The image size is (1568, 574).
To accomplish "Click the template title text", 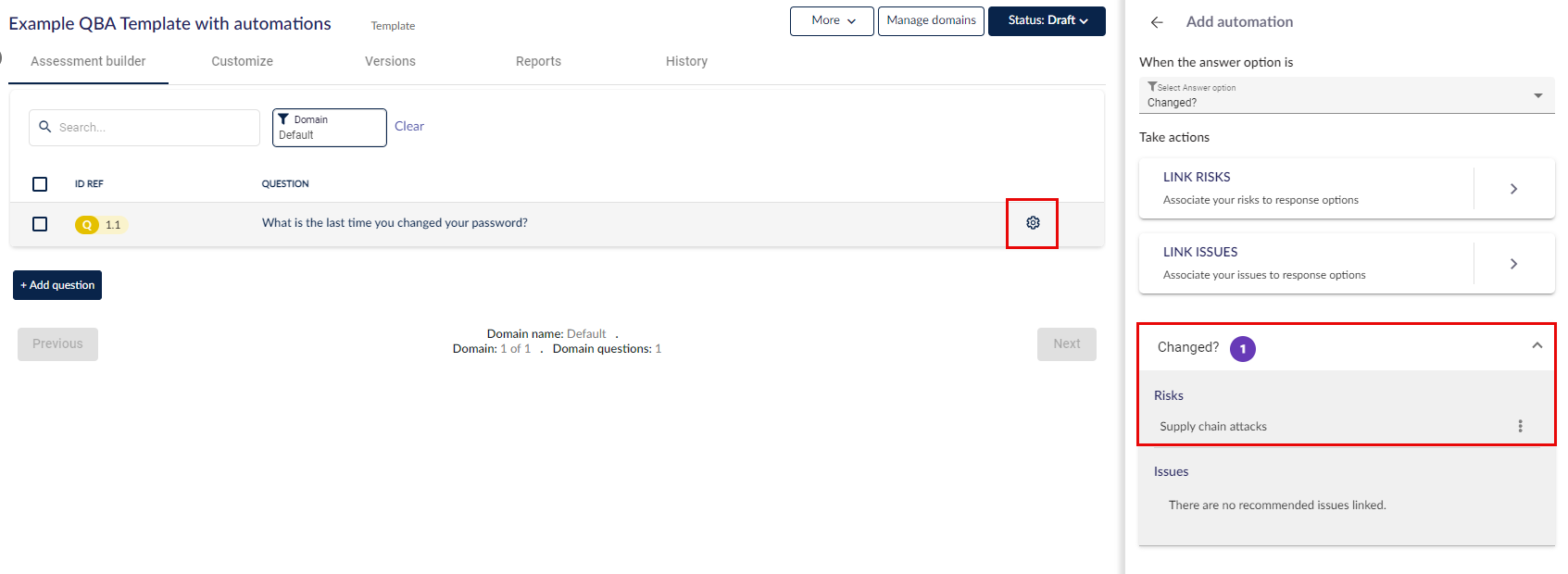I will click(x=169, y=24).
